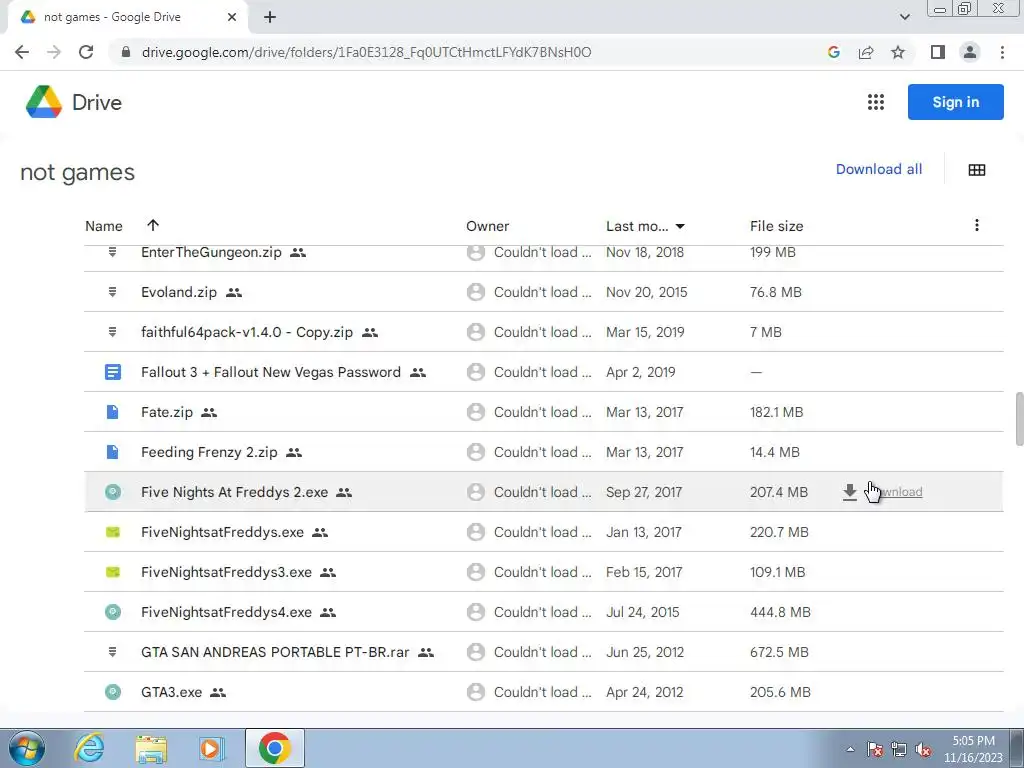Select the faithful64pack-v1.4.0 - Copy.zip file name
Image resolution: width=1024 pixels, height=768 pixels.
247,332
